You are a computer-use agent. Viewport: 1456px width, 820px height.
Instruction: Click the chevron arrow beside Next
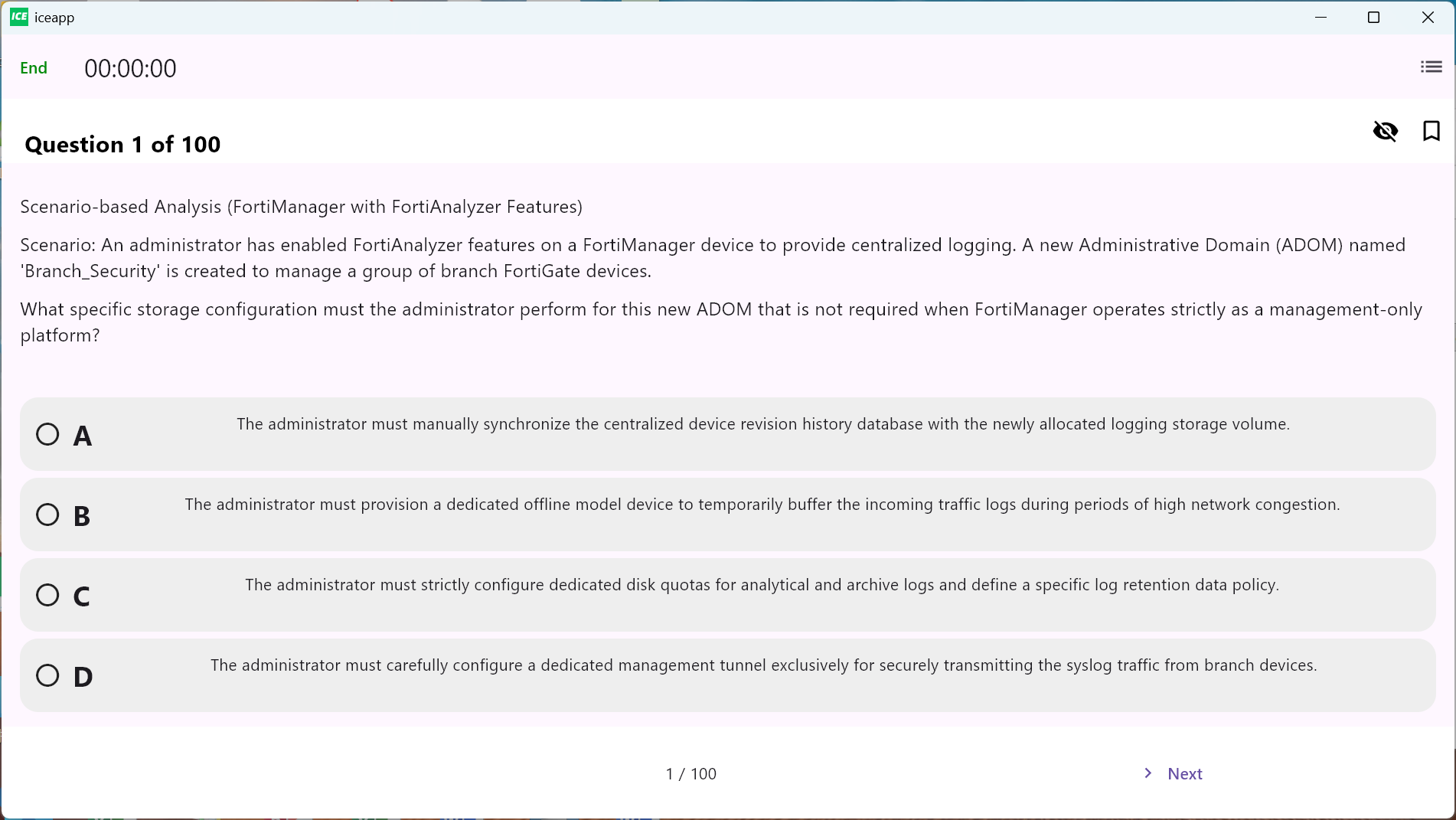1147,773
